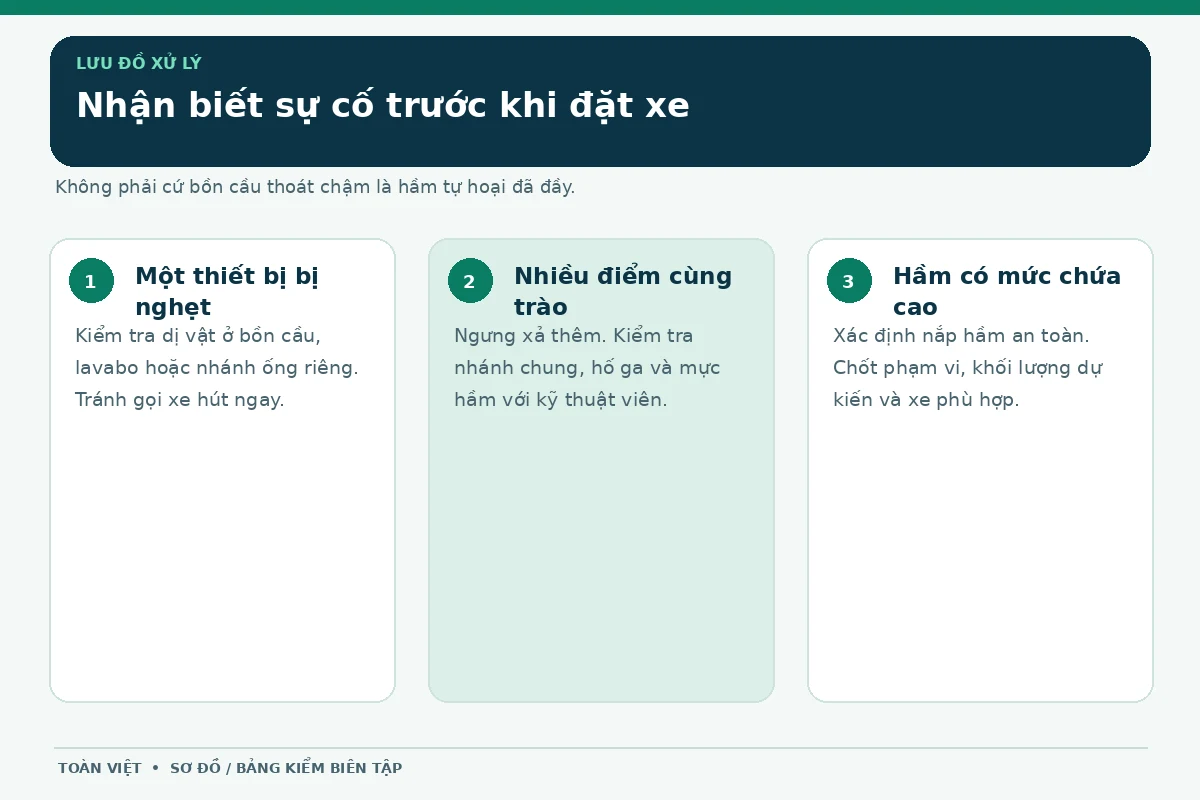
Task: Click the line 'hầm với kỹ thuật viên.'
Action: tap(560, 400)
